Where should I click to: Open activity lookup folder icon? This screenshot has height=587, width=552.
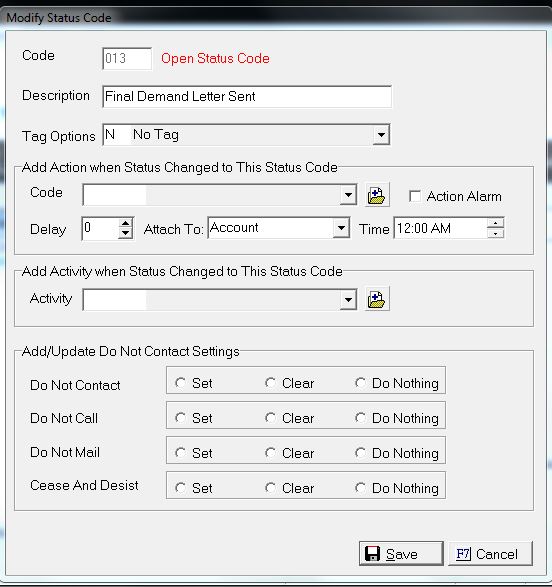(377, 299)
